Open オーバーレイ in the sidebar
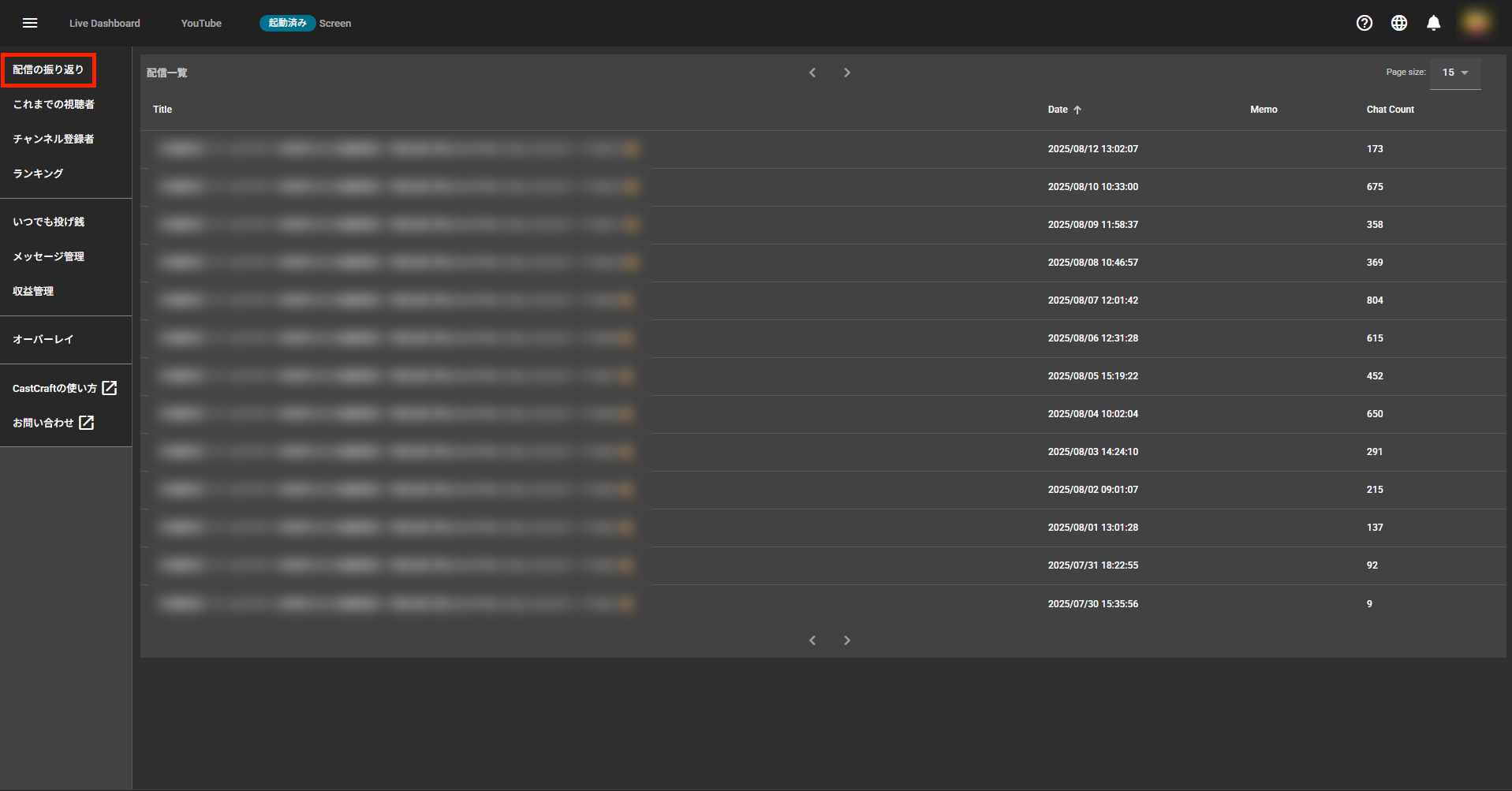1512x791 pixels. pos(43,339)
